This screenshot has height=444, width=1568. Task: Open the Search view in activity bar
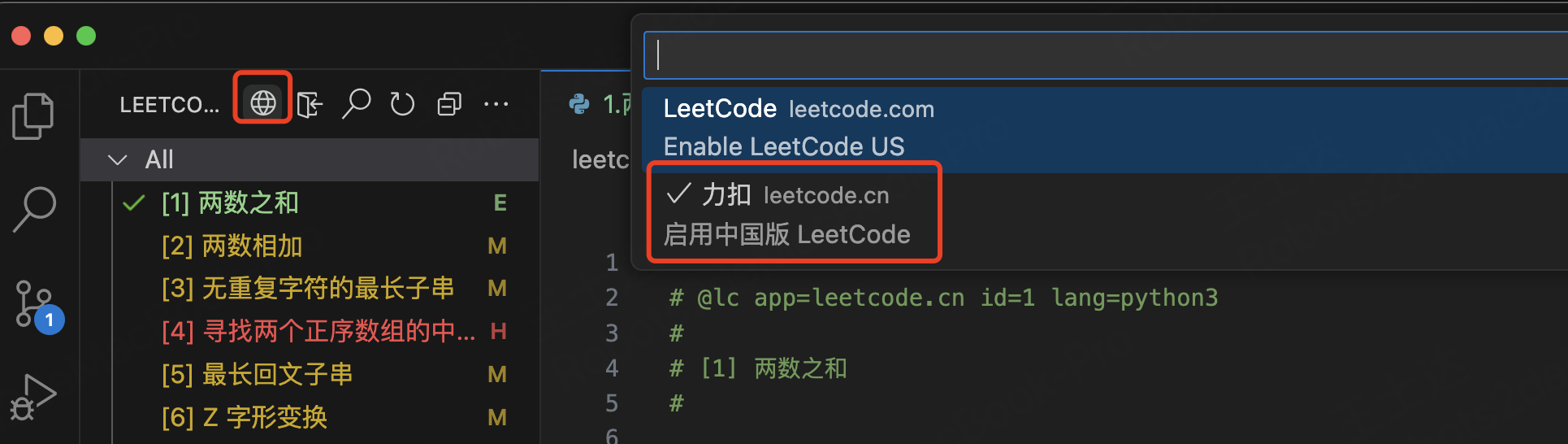pyautogui.click(x=35, y=210)
